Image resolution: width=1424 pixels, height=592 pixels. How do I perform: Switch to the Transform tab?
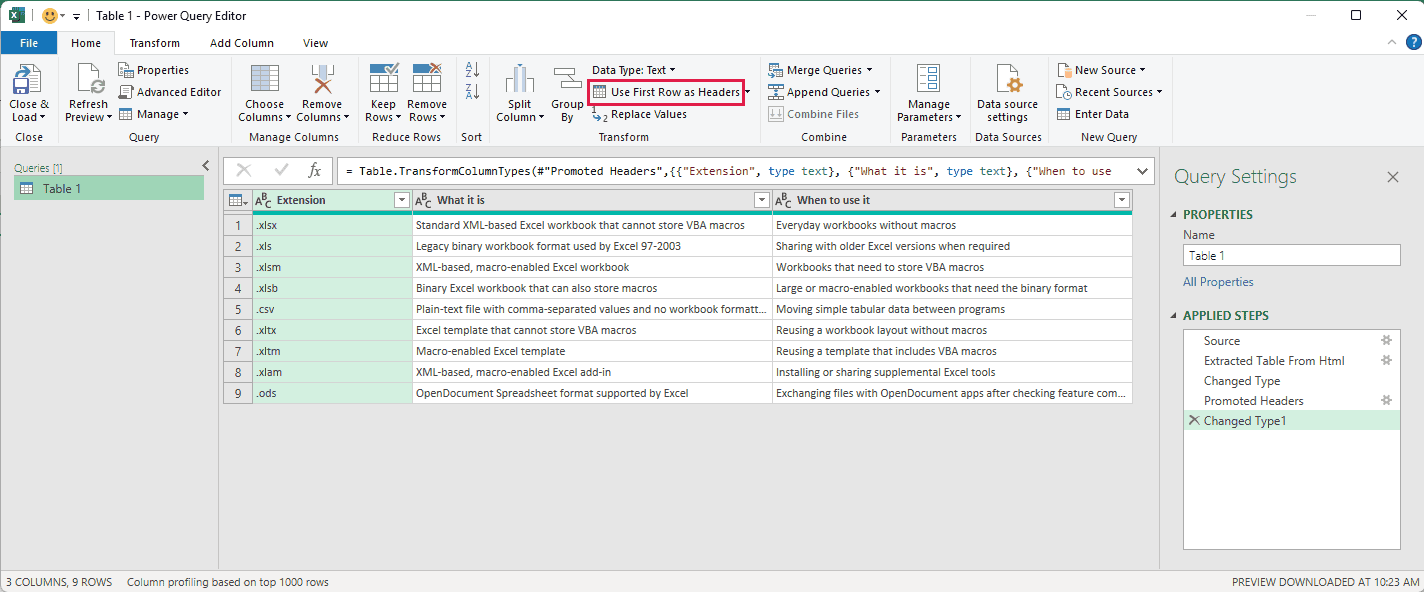155,43
